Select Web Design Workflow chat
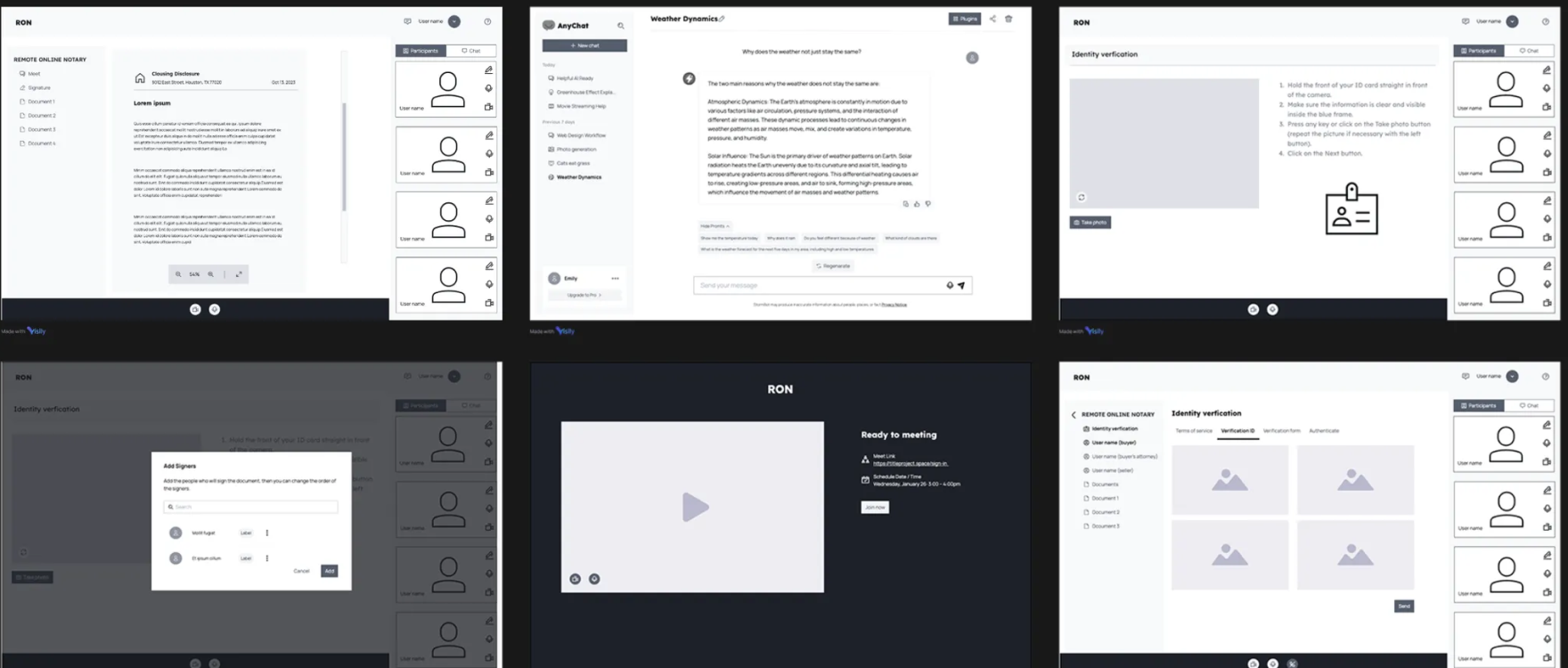The image size is (1568, 668). pos(581,135)
